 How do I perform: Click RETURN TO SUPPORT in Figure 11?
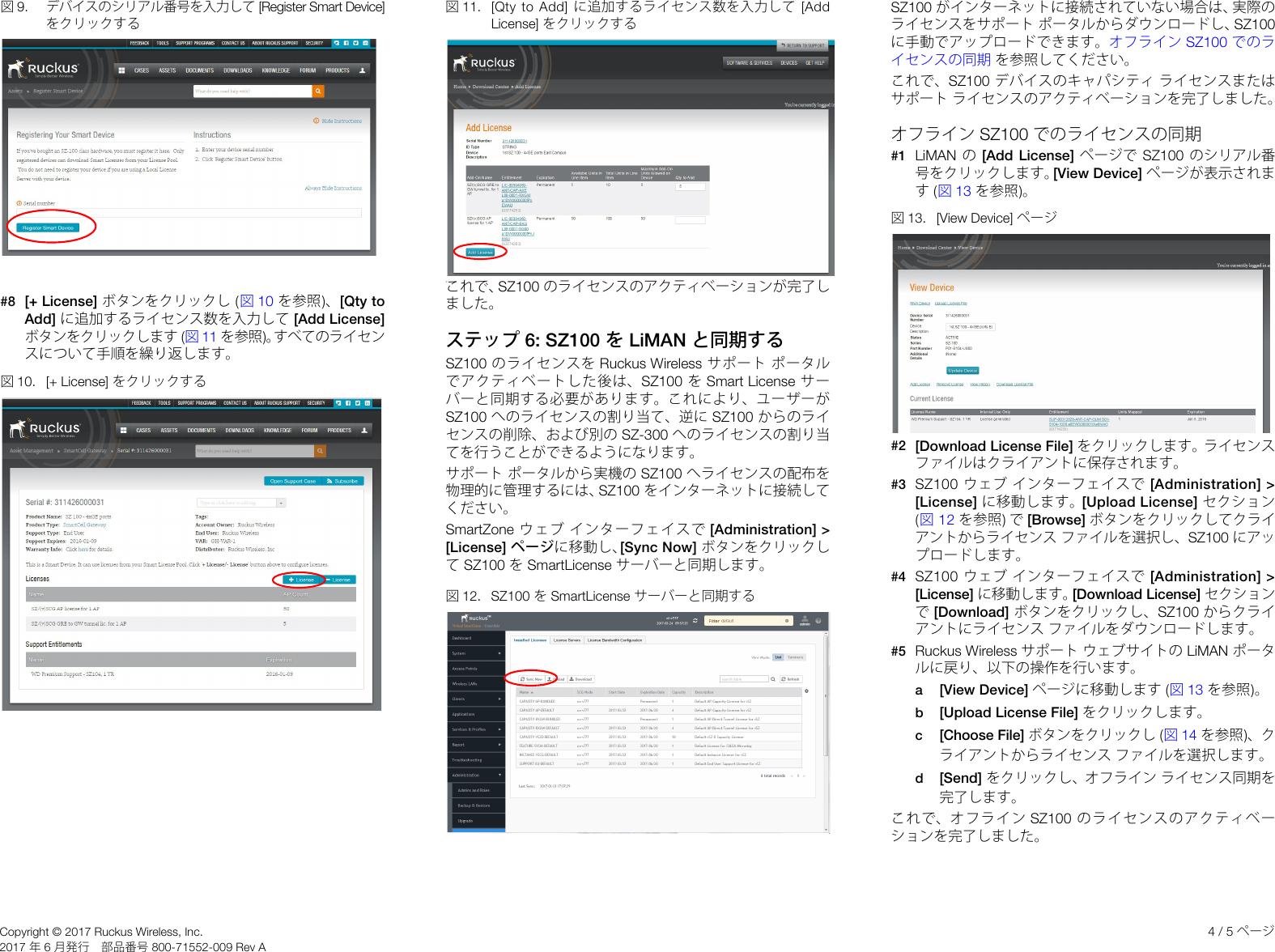803,45
